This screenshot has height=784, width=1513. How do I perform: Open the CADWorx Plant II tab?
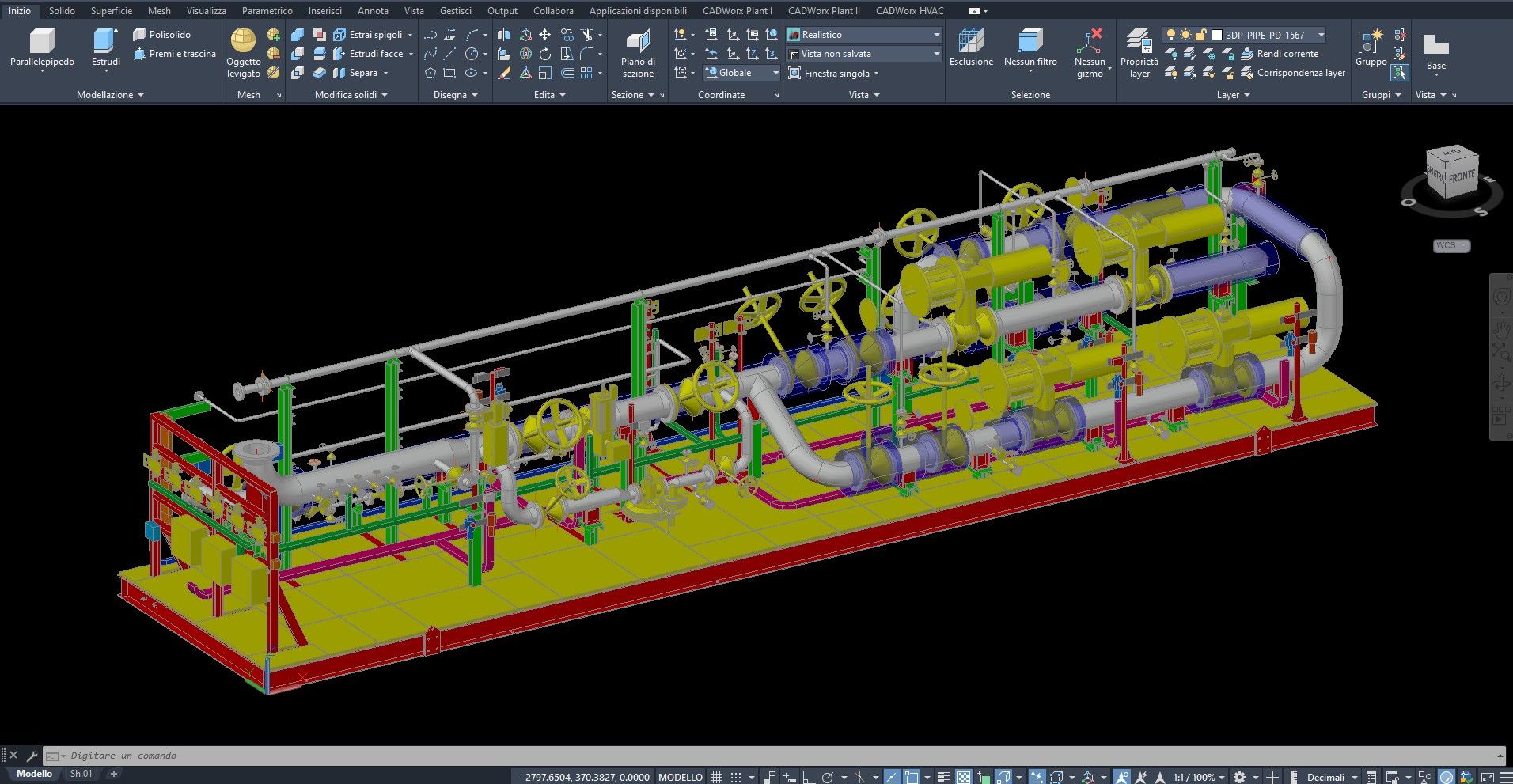coord(824,11)
